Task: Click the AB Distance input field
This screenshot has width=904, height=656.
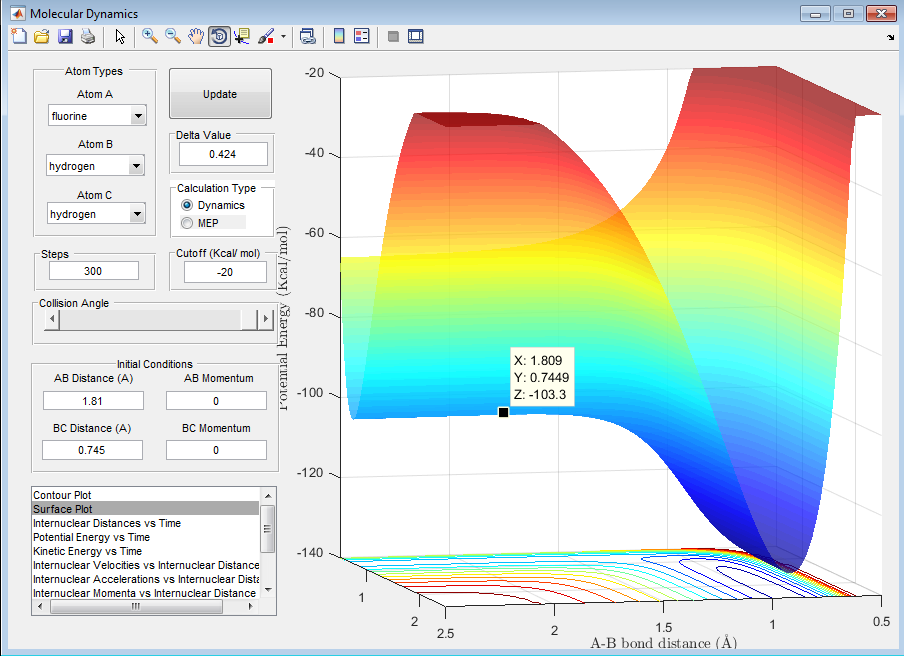Action: pos(94,400)
